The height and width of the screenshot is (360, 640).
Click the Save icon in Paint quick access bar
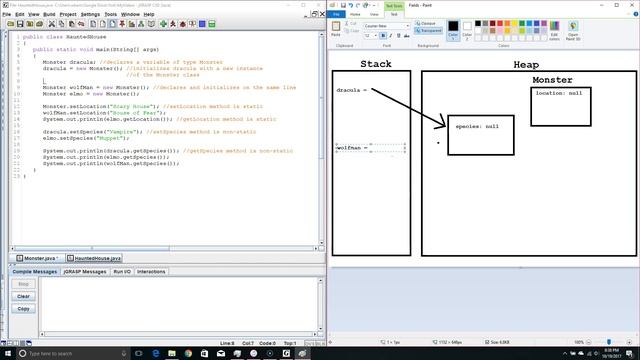pyautogui.click(x=343, y=5)
